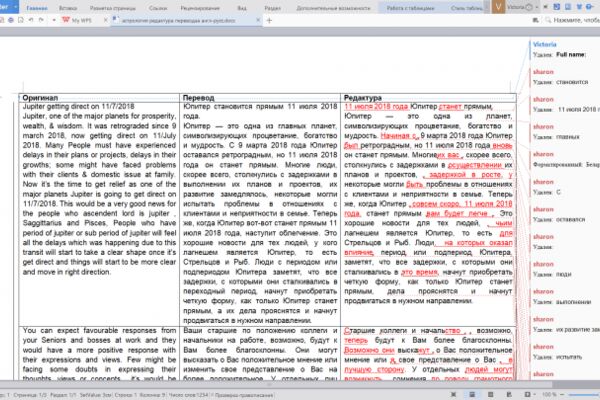Click the Undo arrow icon

point(31,20)
